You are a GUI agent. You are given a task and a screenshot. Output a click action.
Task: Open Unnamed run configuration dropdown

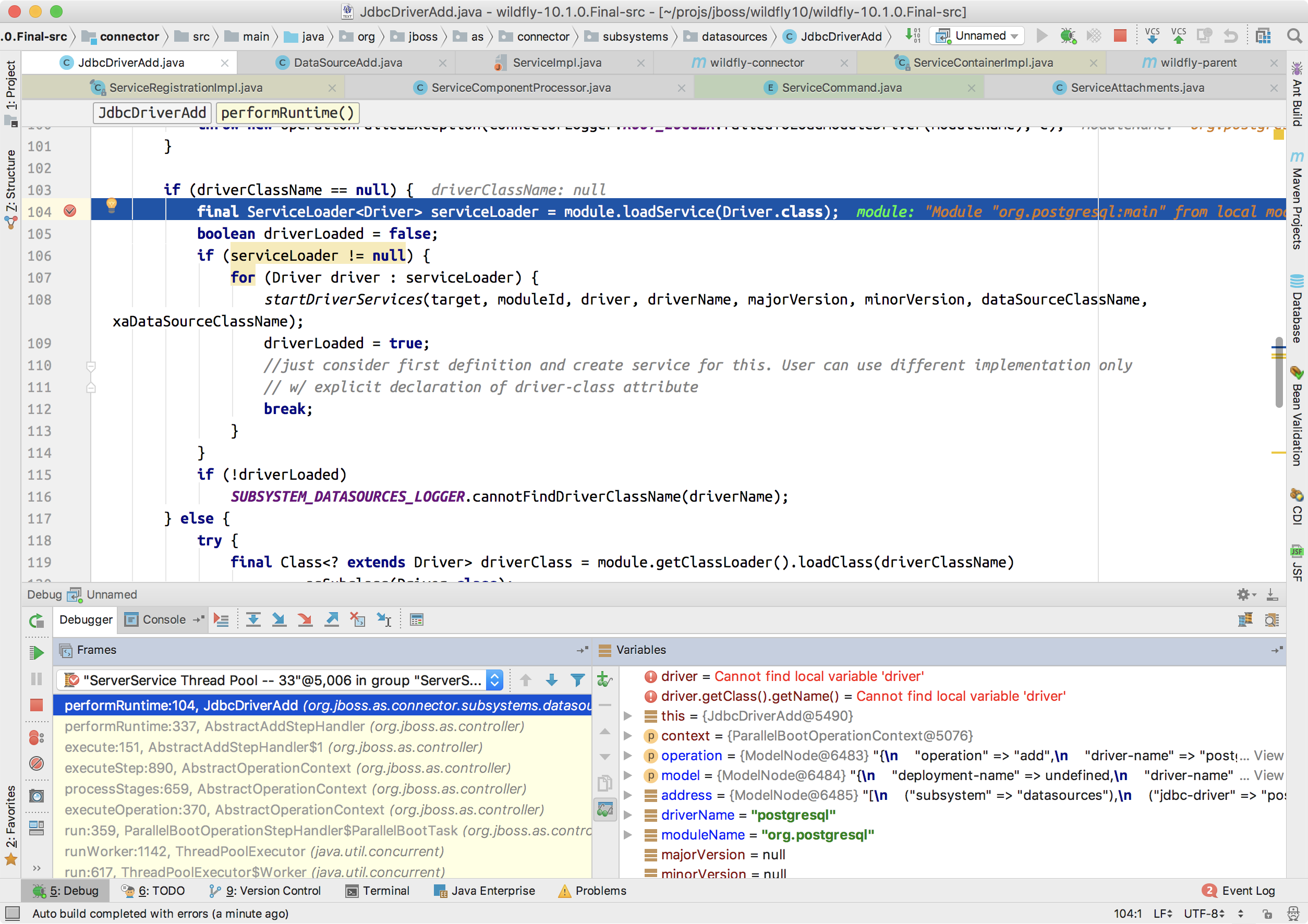(x=977, y=36)
